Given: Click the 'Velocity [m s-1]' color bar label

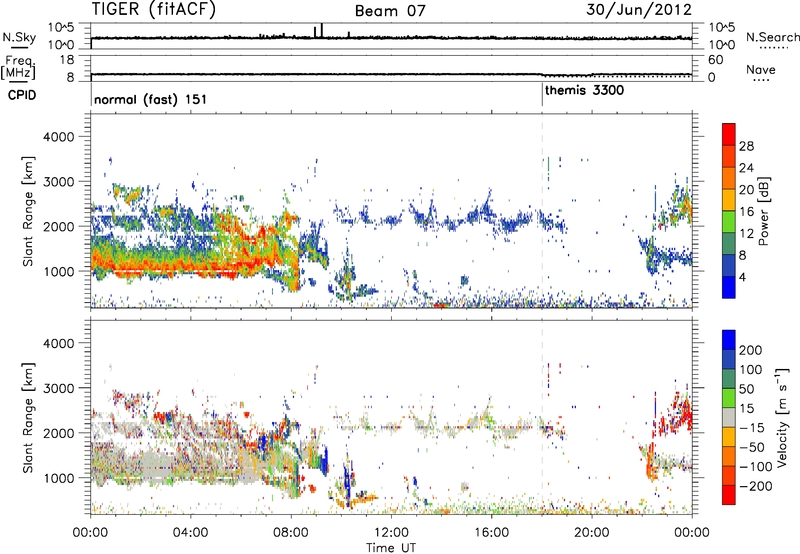Looking at the screenshot, I should coord(781,417).
